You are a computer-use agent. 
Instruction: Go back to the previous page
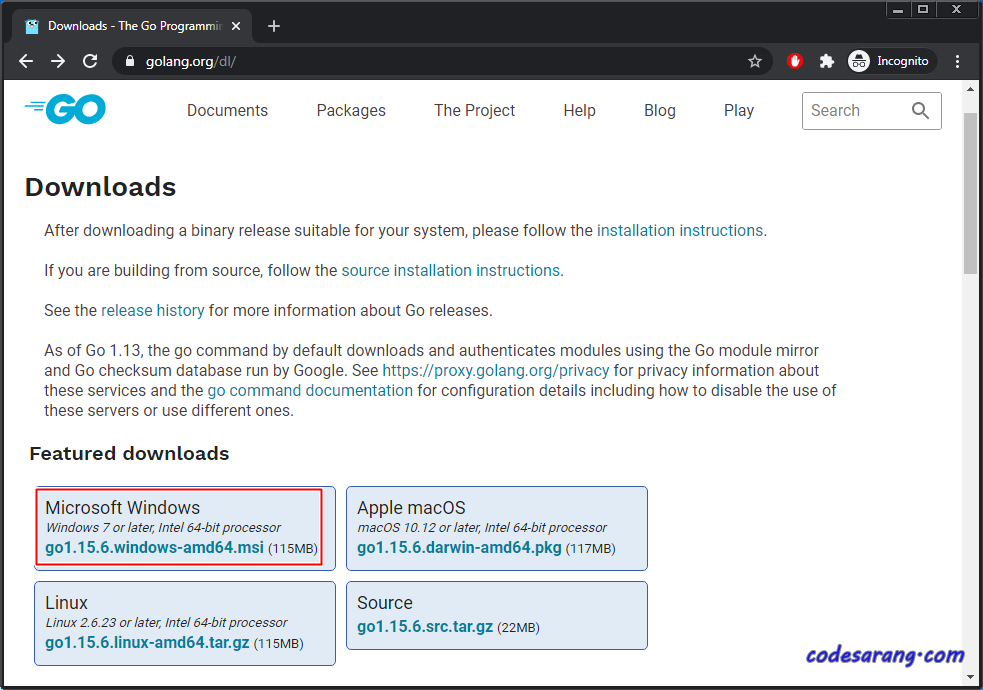(26, 61)
